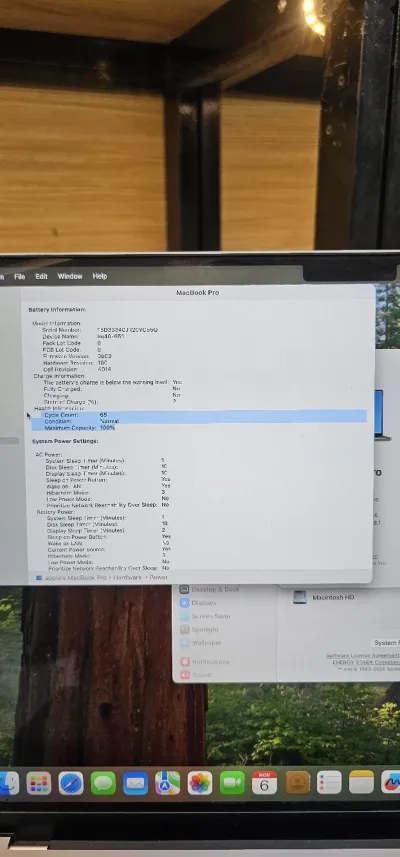Screen dimensions: 400x857
Task: Click the Desktop & Dock settings icon
Action: pos(185,590)
